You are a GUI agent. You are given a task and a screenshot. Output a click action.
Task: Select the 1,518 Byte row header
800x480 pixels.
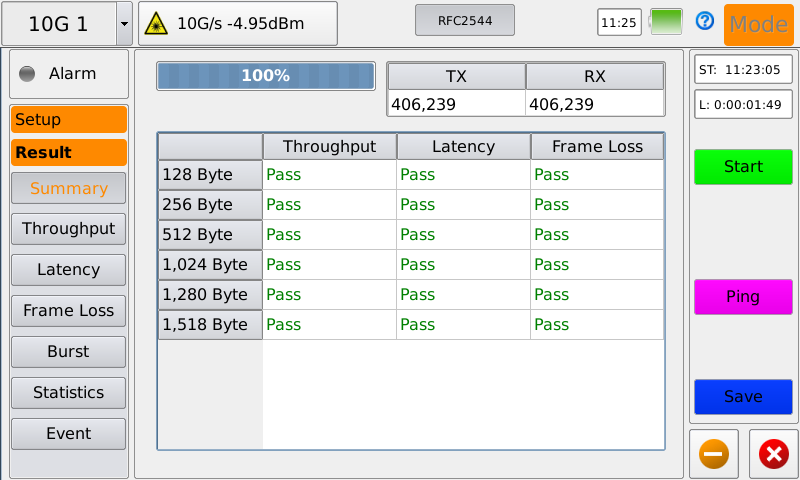[x=210, y=325]
